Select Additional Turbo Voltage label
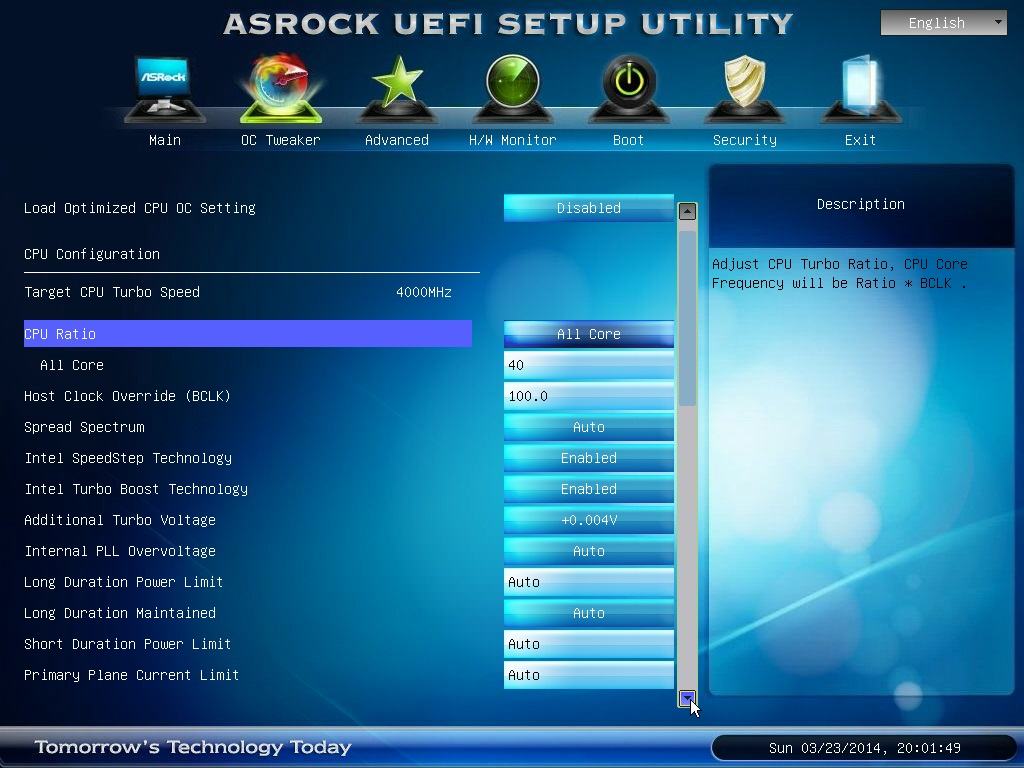The image size is (1024, 768). tap(120, 520)
